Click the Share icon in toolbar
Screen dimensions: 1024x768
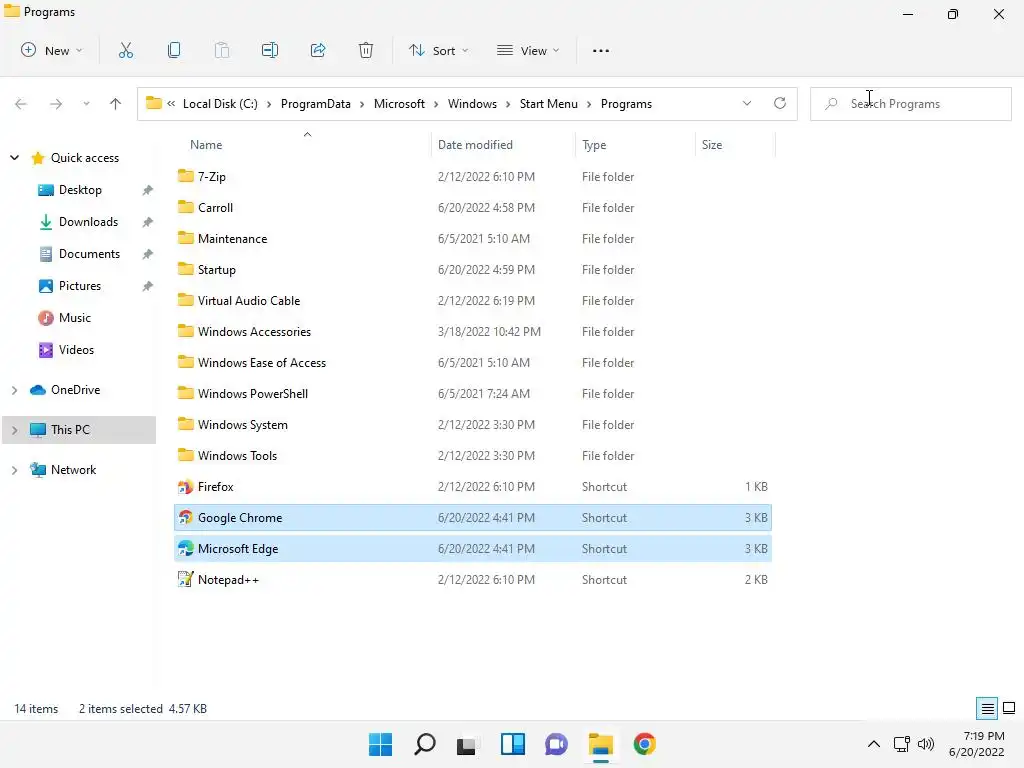(318, 50)
